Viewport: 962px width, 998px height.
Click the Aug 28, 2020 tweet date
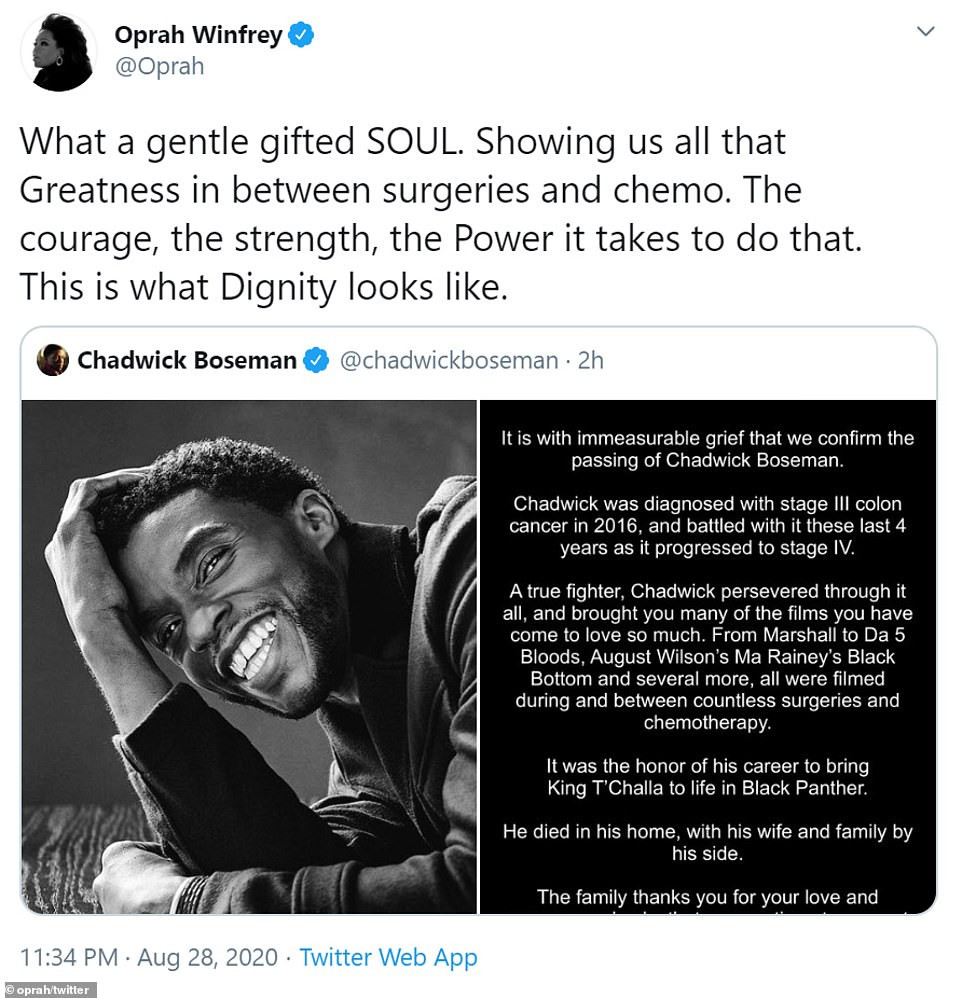click(x=207, y=958)
